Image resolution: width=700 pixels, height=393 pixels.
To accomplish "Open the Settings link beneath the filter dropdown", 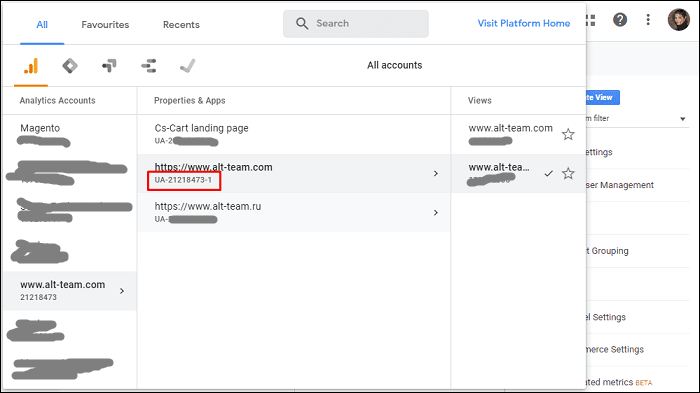I will point(599,152).
